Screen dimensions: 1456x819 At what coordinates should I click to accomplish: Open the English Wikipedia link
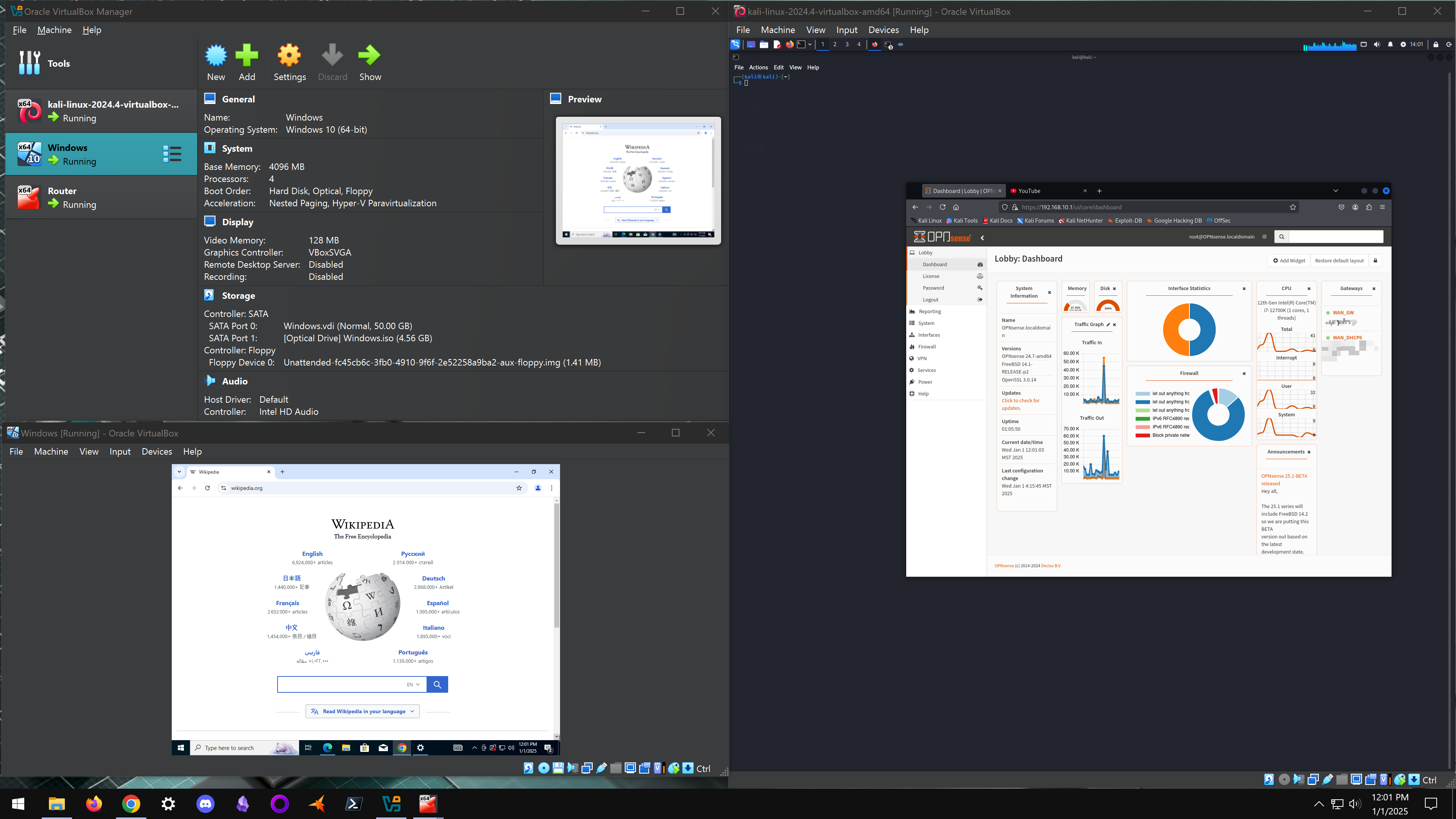pos(312,554)
